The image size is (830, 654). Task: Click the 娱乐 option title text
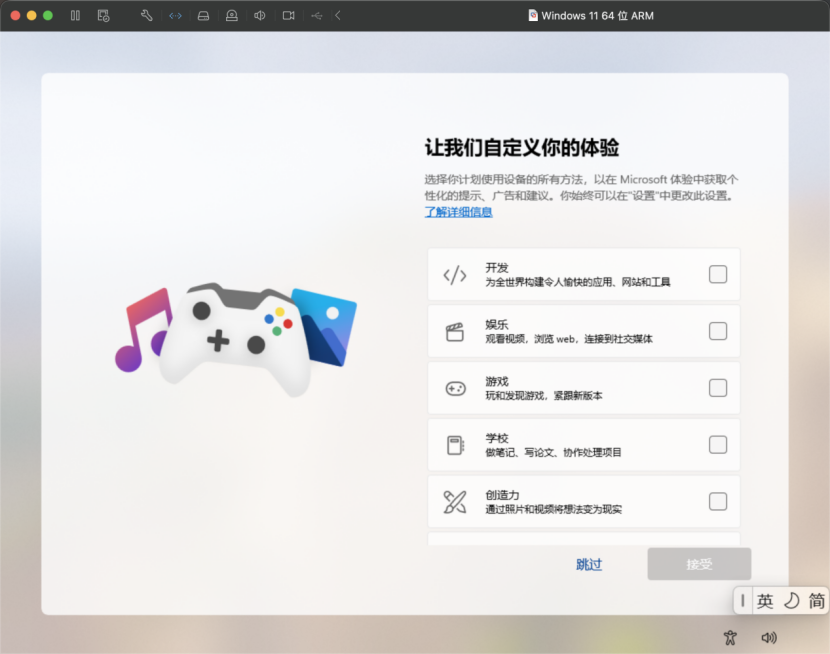pyautogui.click(x=497, y=324)
